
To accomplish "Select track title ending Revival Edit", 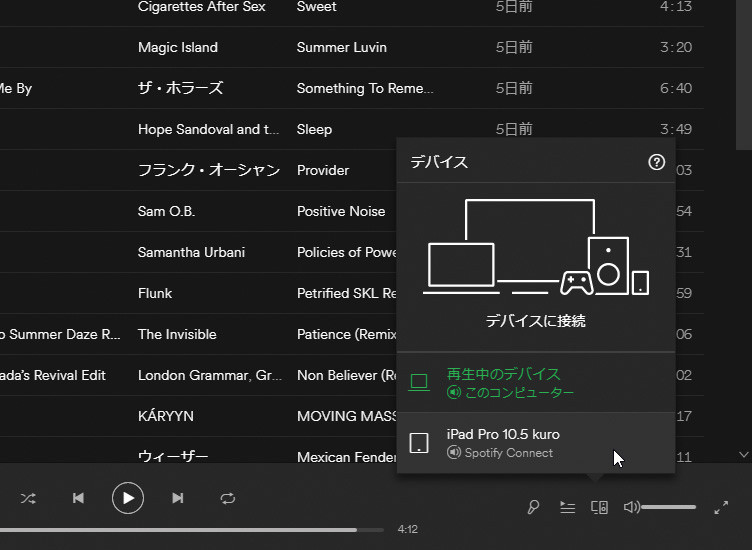I will click(x=53, y=375).
